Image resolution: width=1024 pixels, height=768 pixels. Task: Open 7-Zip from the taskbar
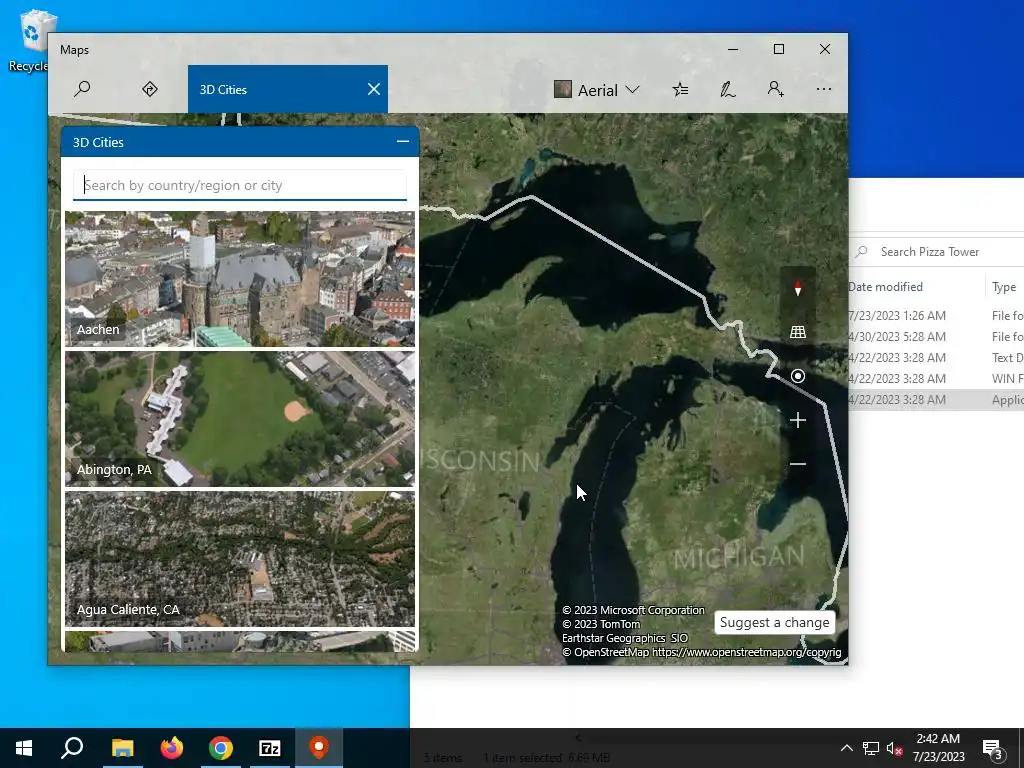coord(270,748)
